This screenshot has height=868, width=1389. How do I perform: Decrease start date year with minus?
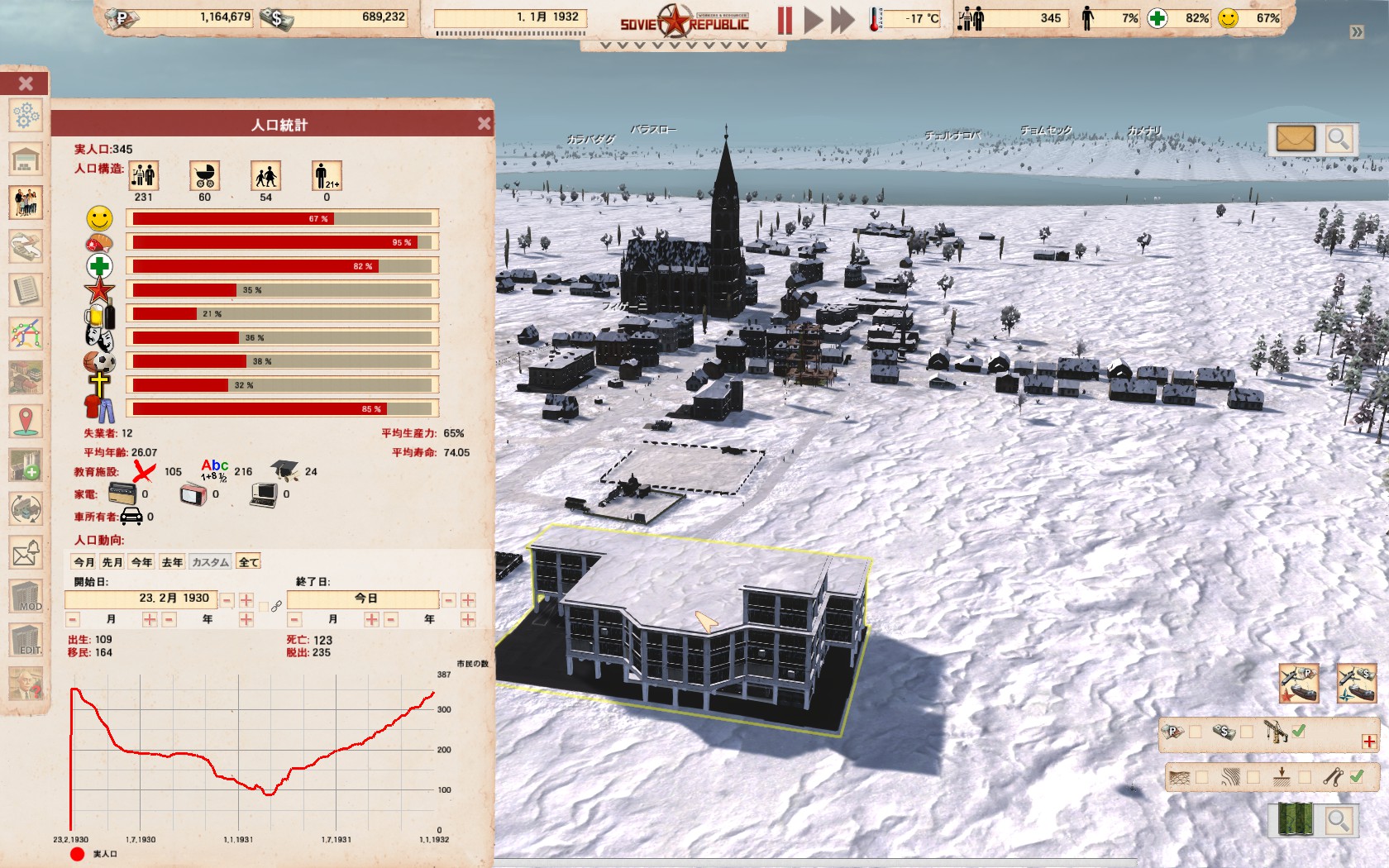169,619
